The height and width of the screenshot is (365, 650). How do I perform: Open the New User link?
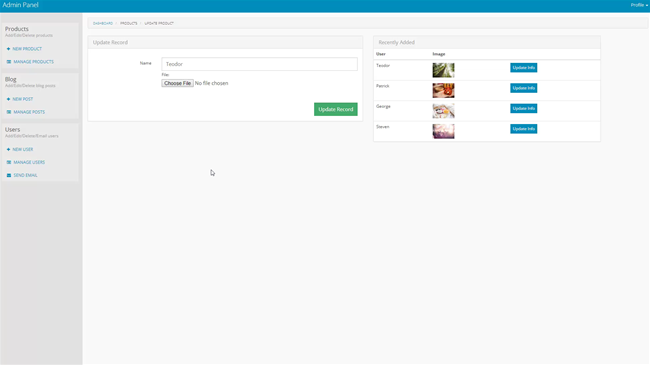(23, 149)
